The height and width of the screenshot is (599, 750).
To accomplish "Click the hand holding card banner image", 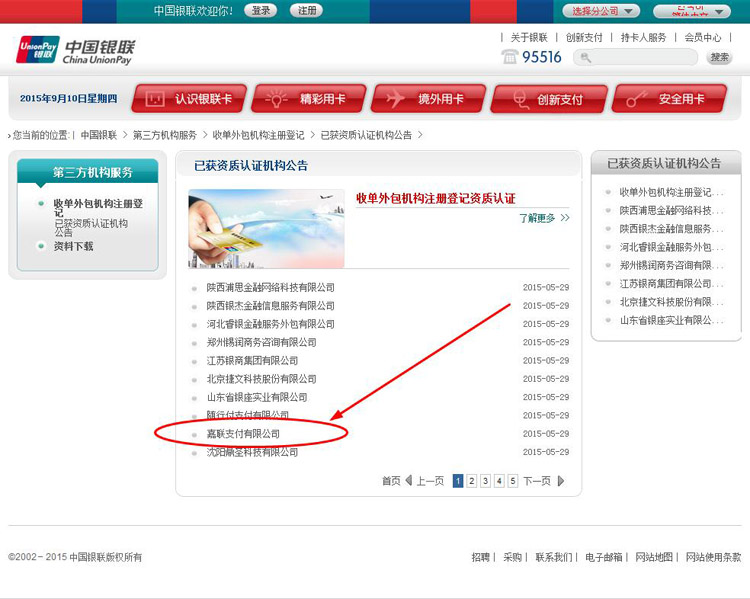I will (x=266, y=229).
